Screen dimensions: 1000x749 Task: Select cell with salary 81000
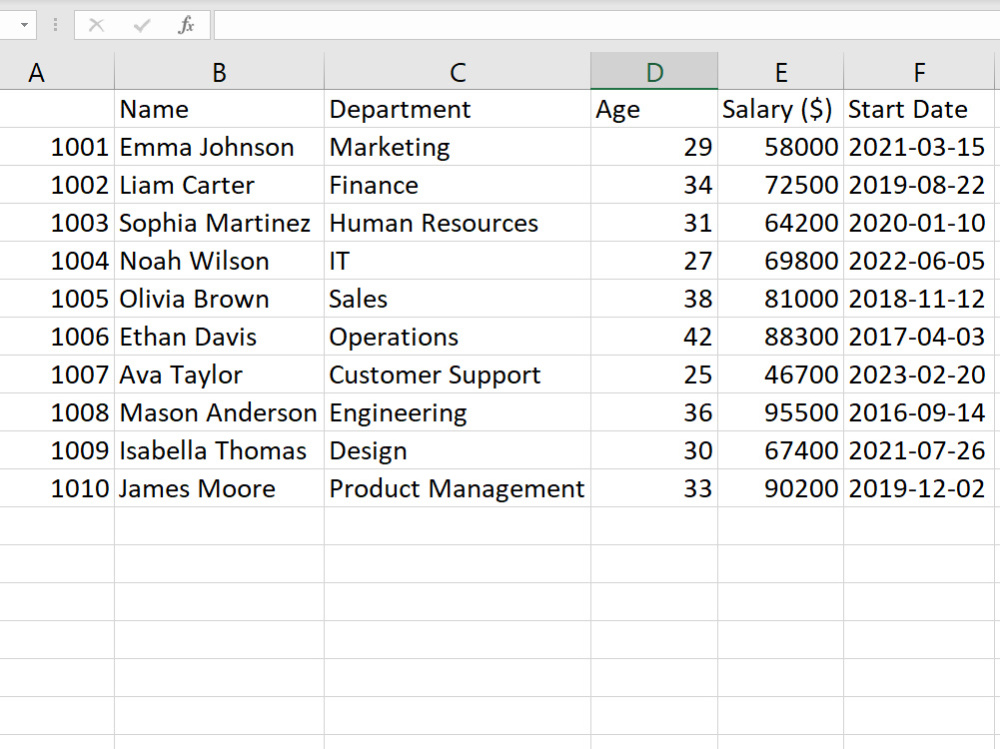tap(781, 299)
